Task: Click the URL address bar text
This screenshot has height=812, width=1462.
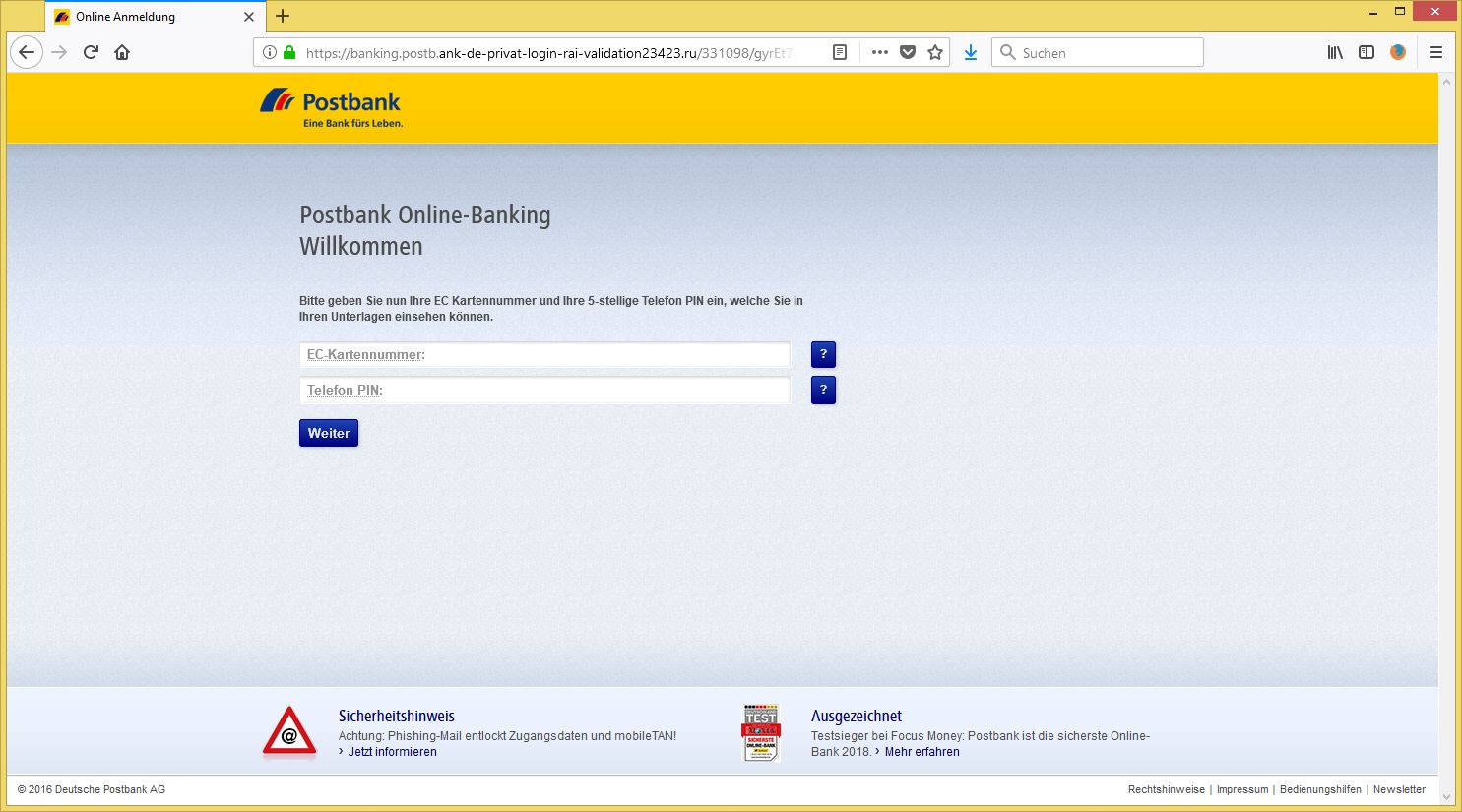Action: coord(549,53)
